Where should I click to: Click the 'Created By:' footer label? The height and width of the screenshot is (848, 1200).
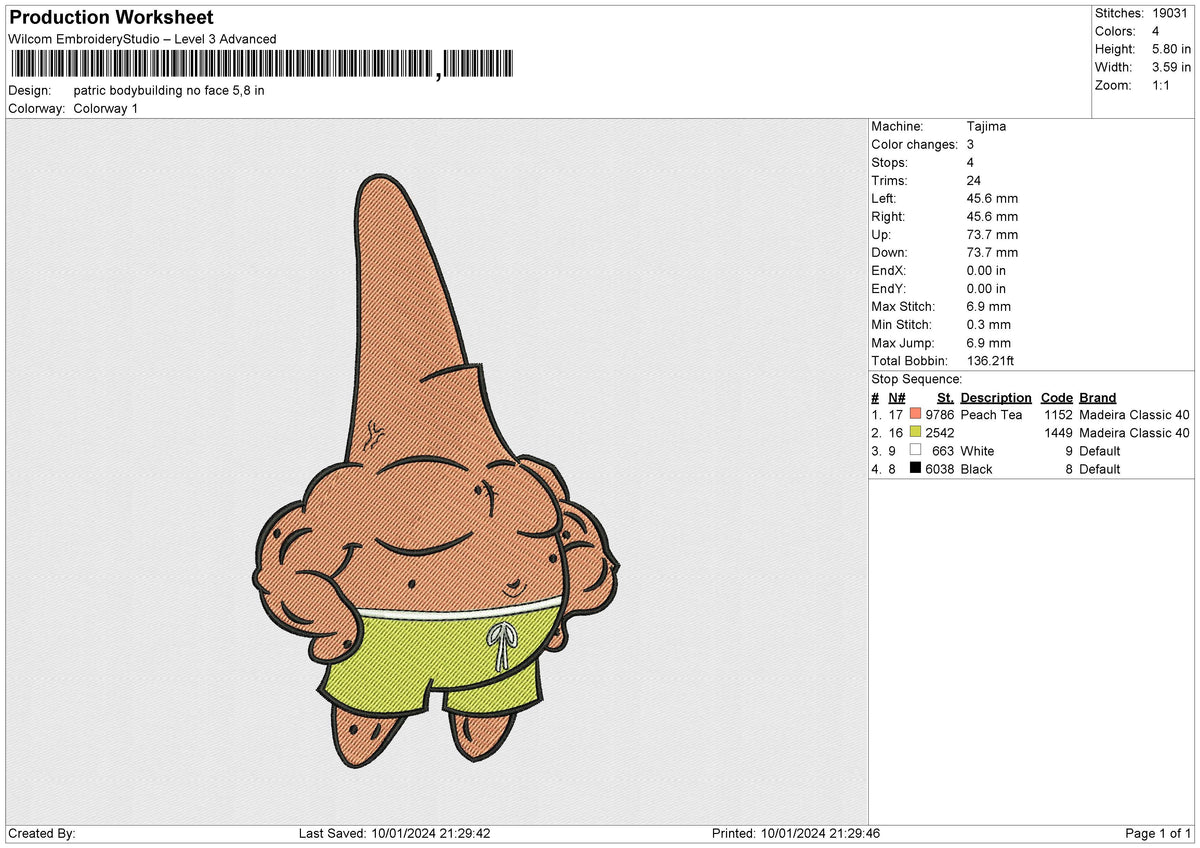click(x=42, y=833)
